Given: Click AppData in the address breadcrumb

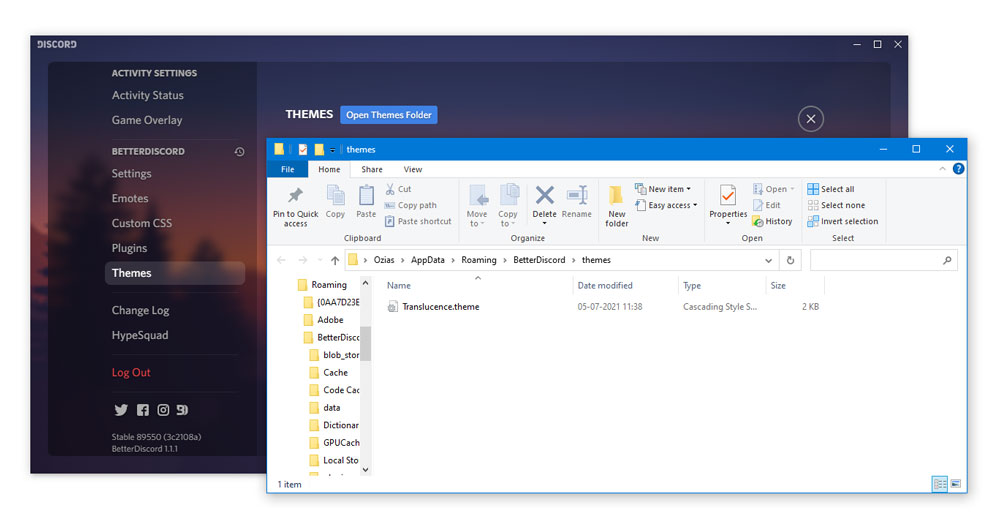Looking at the screenshot, I should [427, 260].
